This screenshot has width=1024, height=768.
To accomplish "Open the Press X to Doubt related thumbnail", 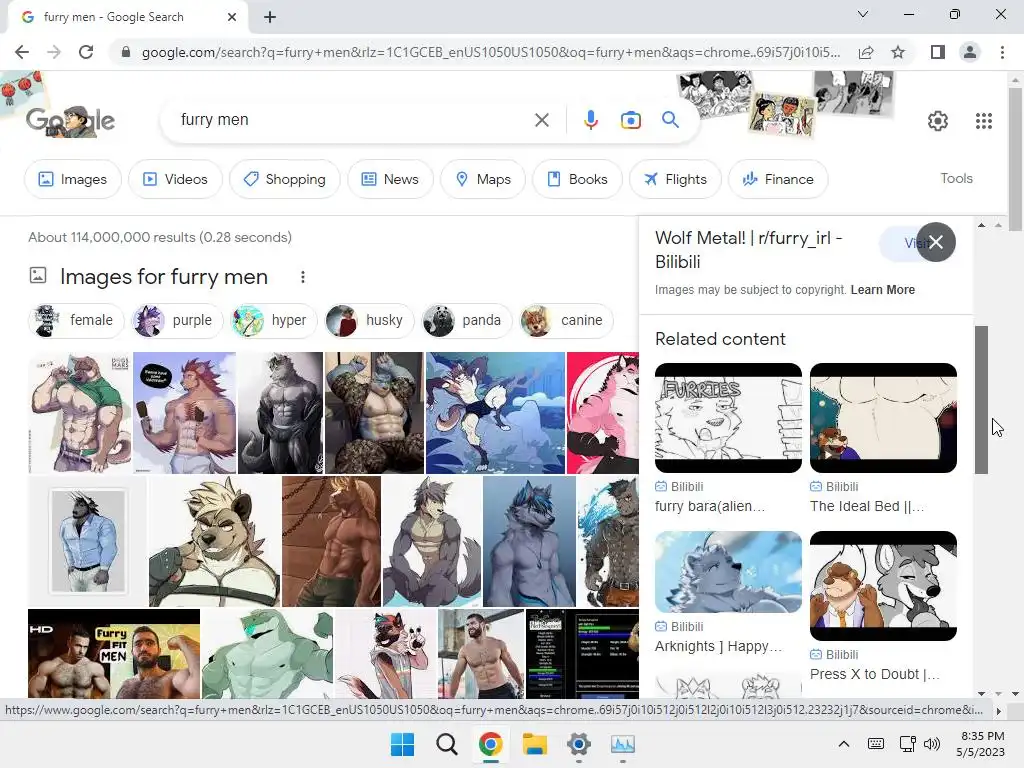I will 883,586.
